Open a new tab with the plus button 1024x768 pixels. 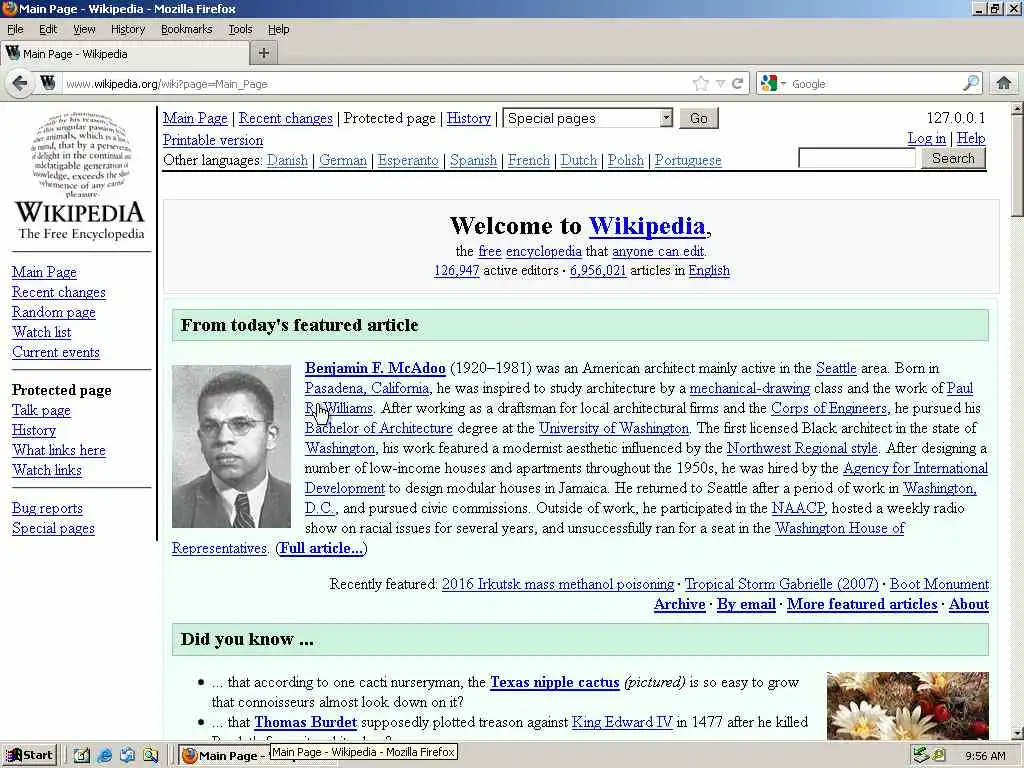click(x=264, y=54)
